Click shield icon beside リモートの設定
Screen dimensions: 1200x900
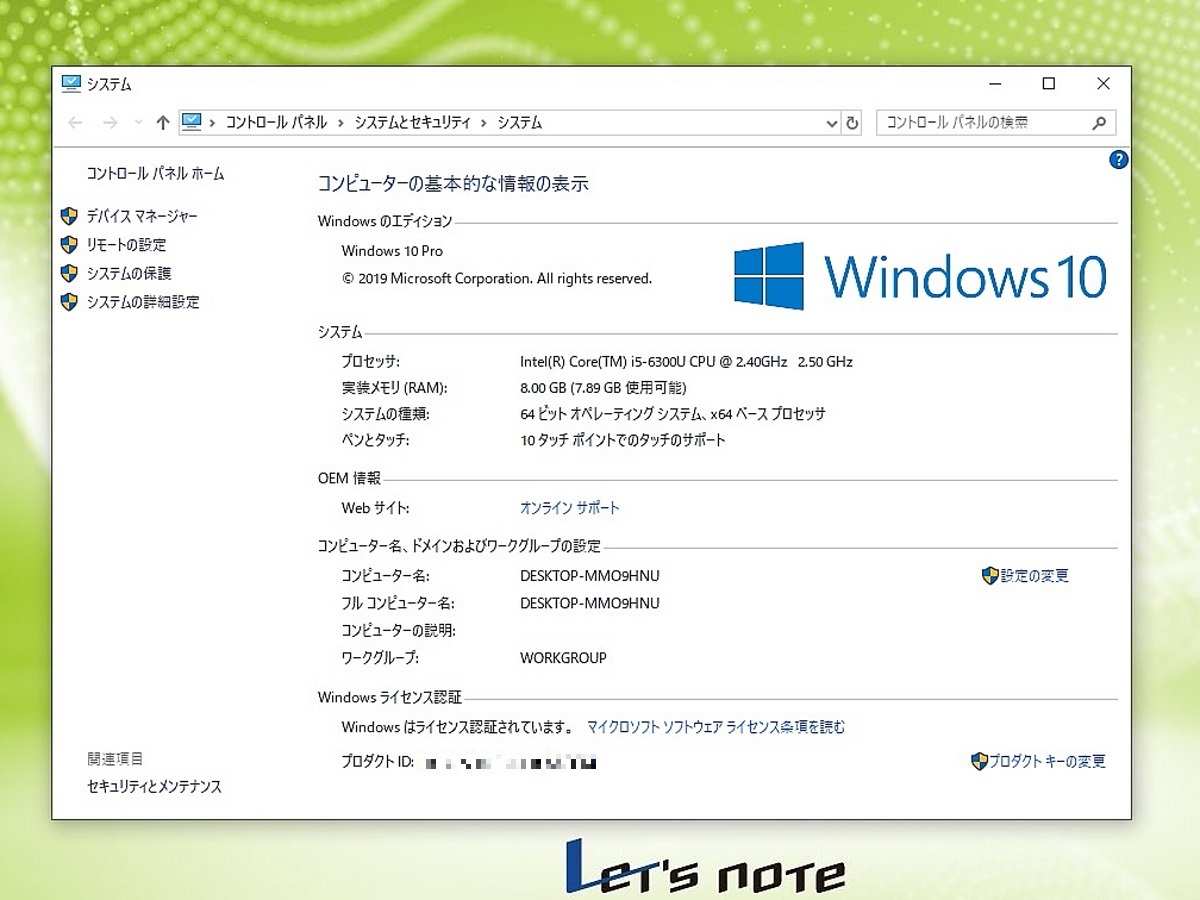pos(69,245)
